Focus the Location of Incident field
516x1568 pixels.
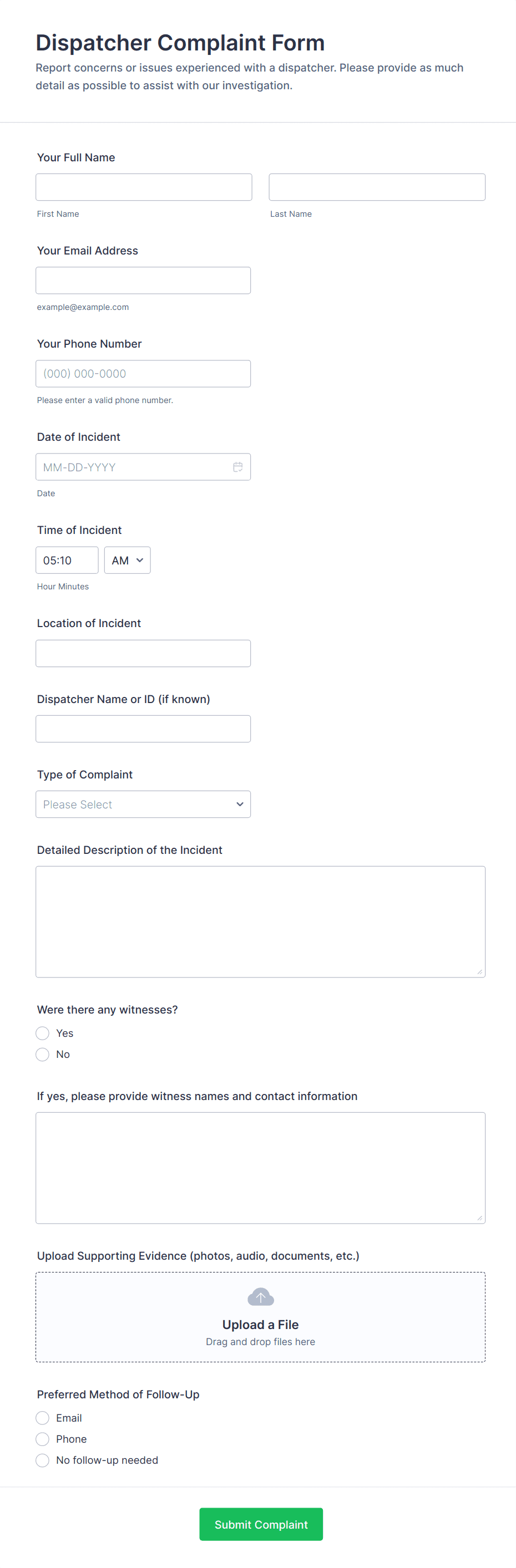click(143, 653)
